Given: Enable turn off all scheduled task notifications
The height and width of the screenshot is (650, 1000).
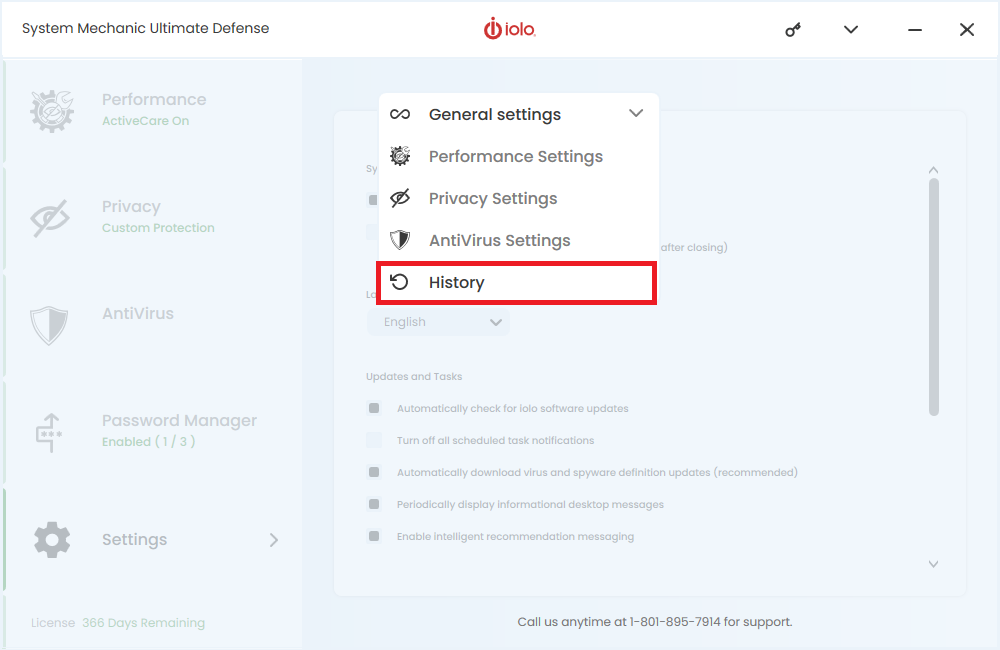Looking at the screenshot, I should [x=374, y=439].
